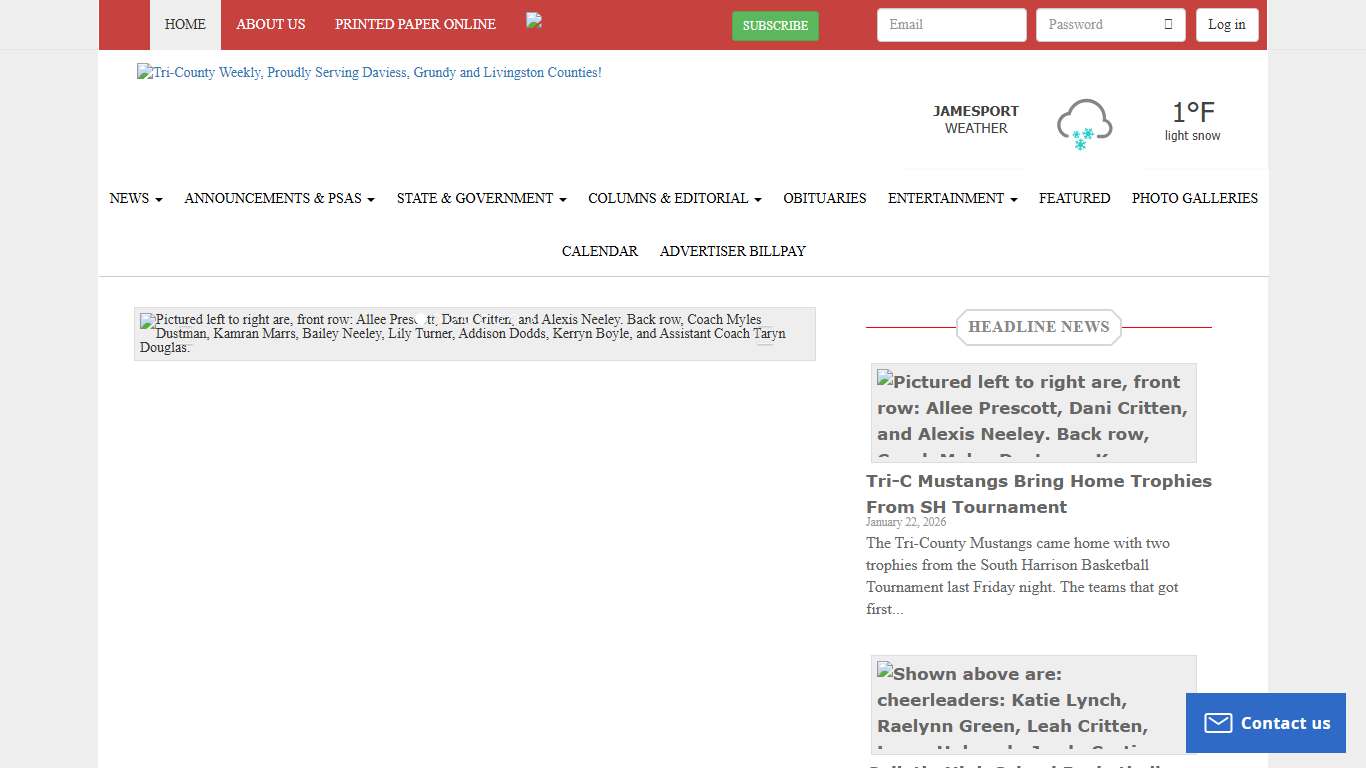Select the About Us tab
This screenshot has width=1366, height=768.
coord(270,24)
